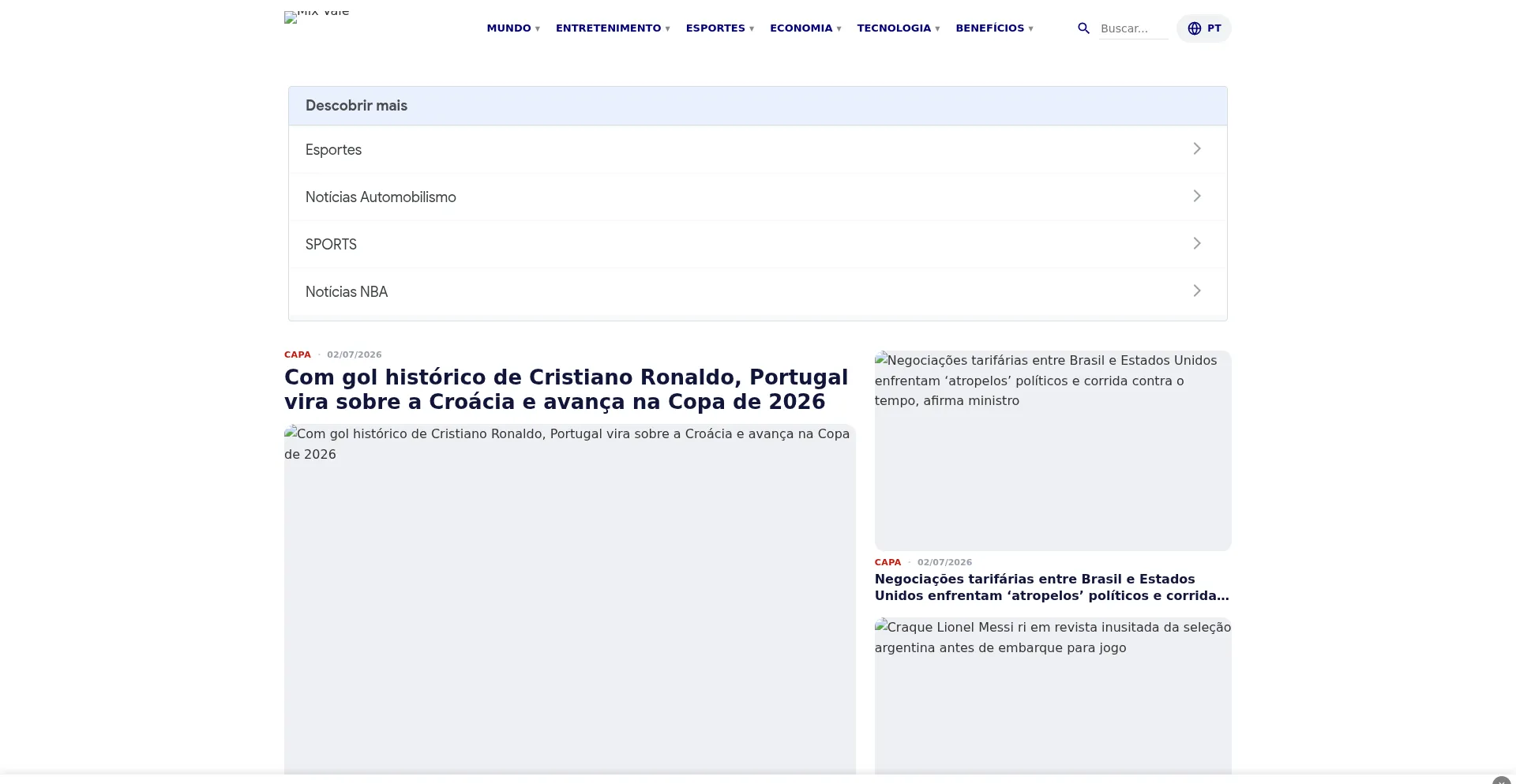The height and width of the screenshot is (784, 1516).
Task: Click the PT language selector button
Action: coord(1204,28)
